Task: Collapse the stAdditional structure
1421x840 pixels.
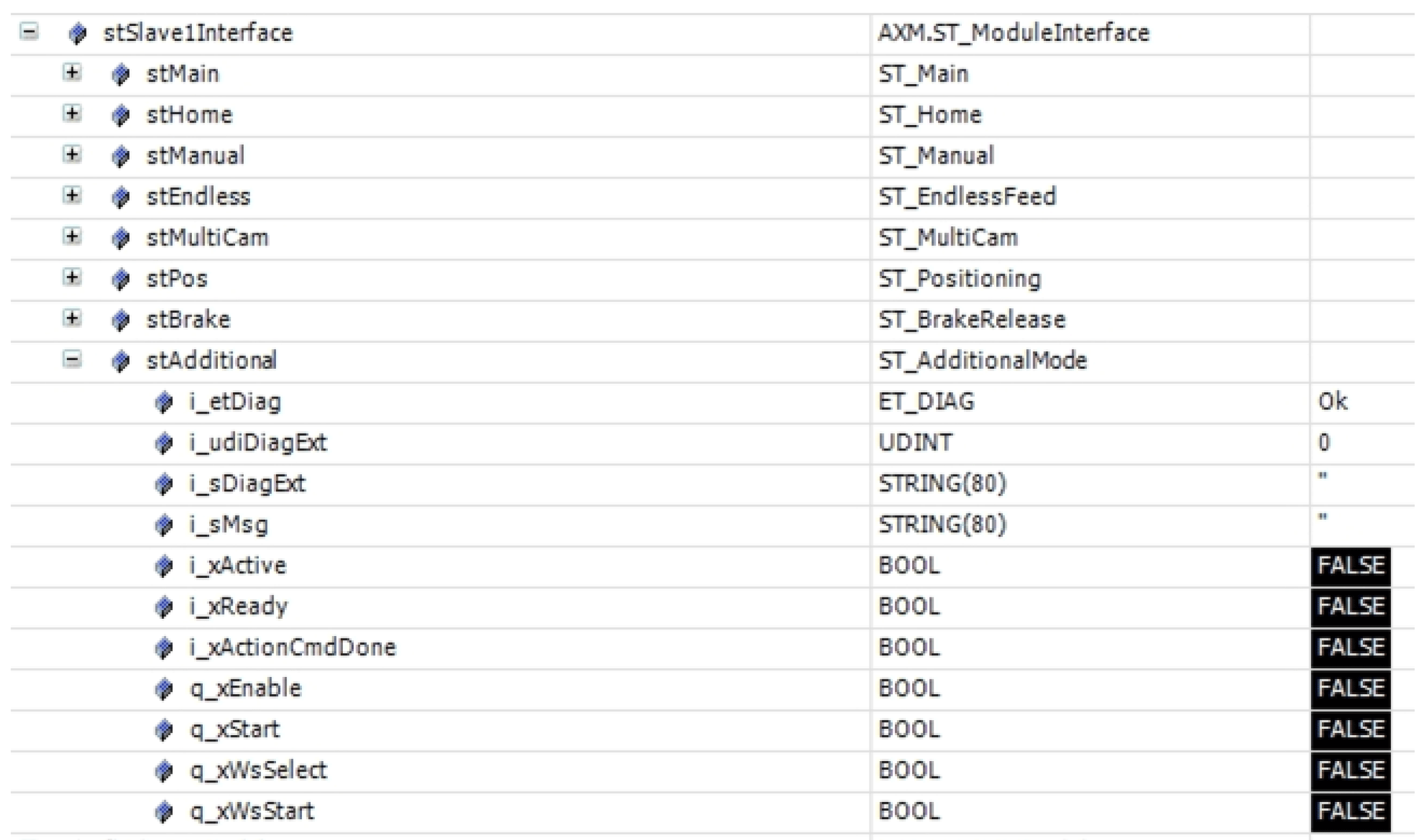Action: (x=72, y=360)
